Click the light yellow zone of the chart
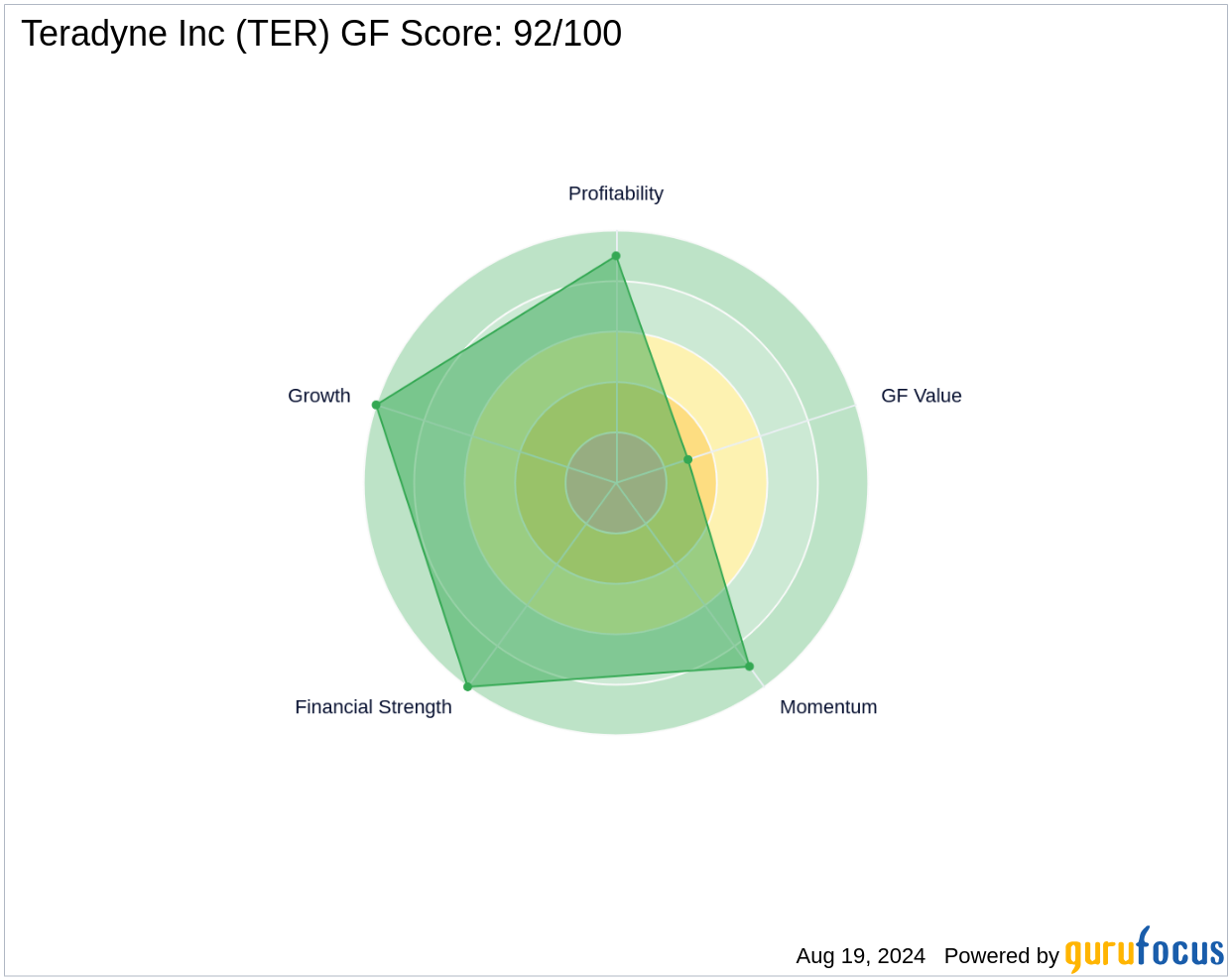Image resolution: width=1232 pixels, height=980 pixels. click(x=742, y=516)
